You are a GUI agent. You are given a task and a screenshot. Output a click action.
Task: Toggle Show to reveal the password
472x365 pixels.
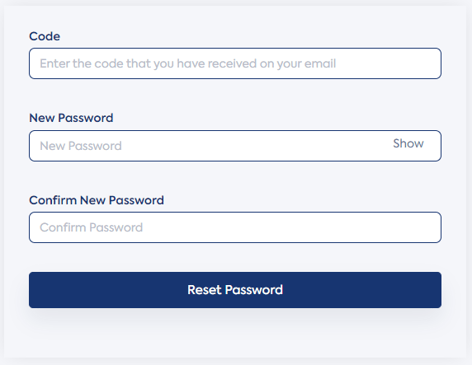point(408,143)
